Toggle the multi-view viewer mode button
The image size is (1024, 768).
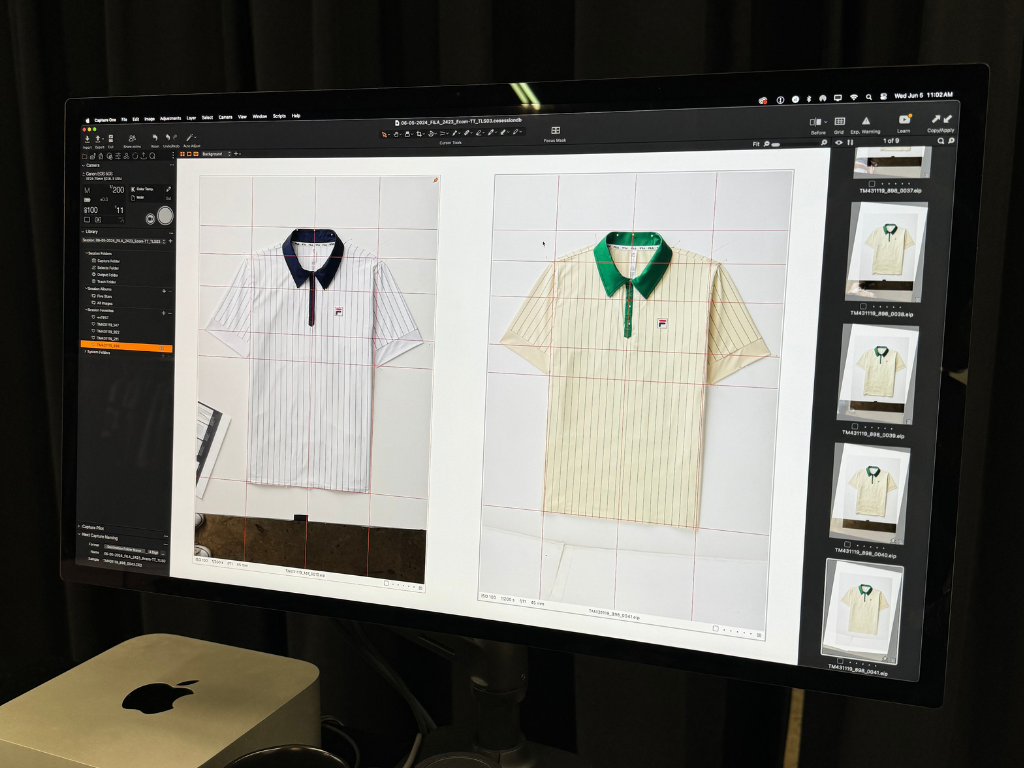click(x=182, y=154)
